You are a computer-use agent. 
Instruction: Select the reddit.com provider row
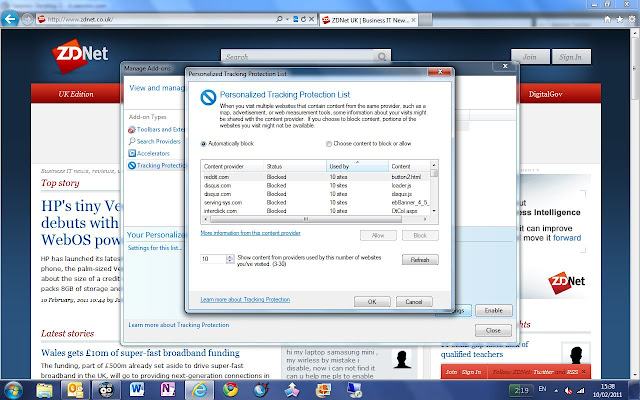[316, 177]
